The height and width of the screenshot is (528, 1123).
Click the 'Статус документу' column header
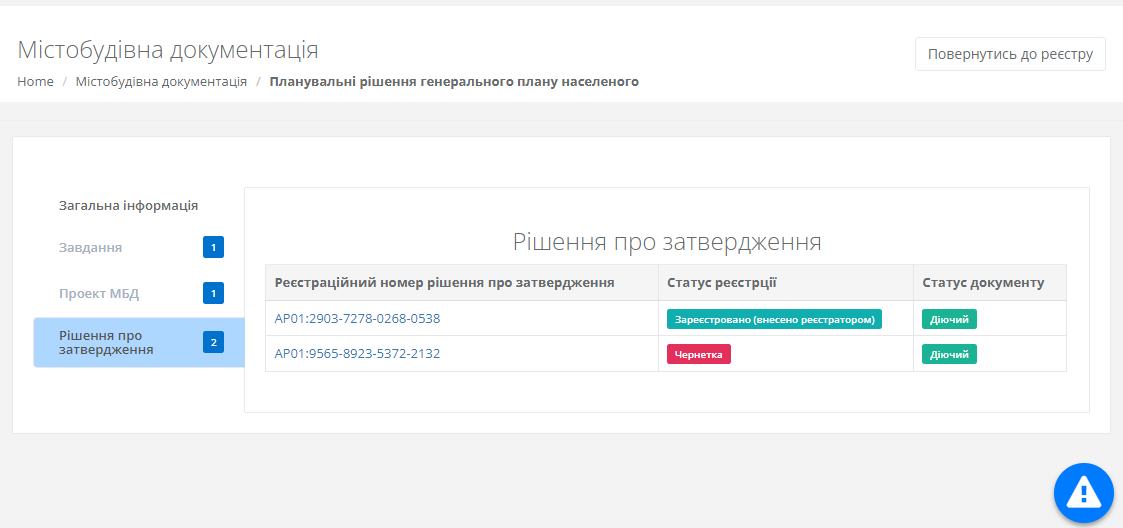(983, 283)
